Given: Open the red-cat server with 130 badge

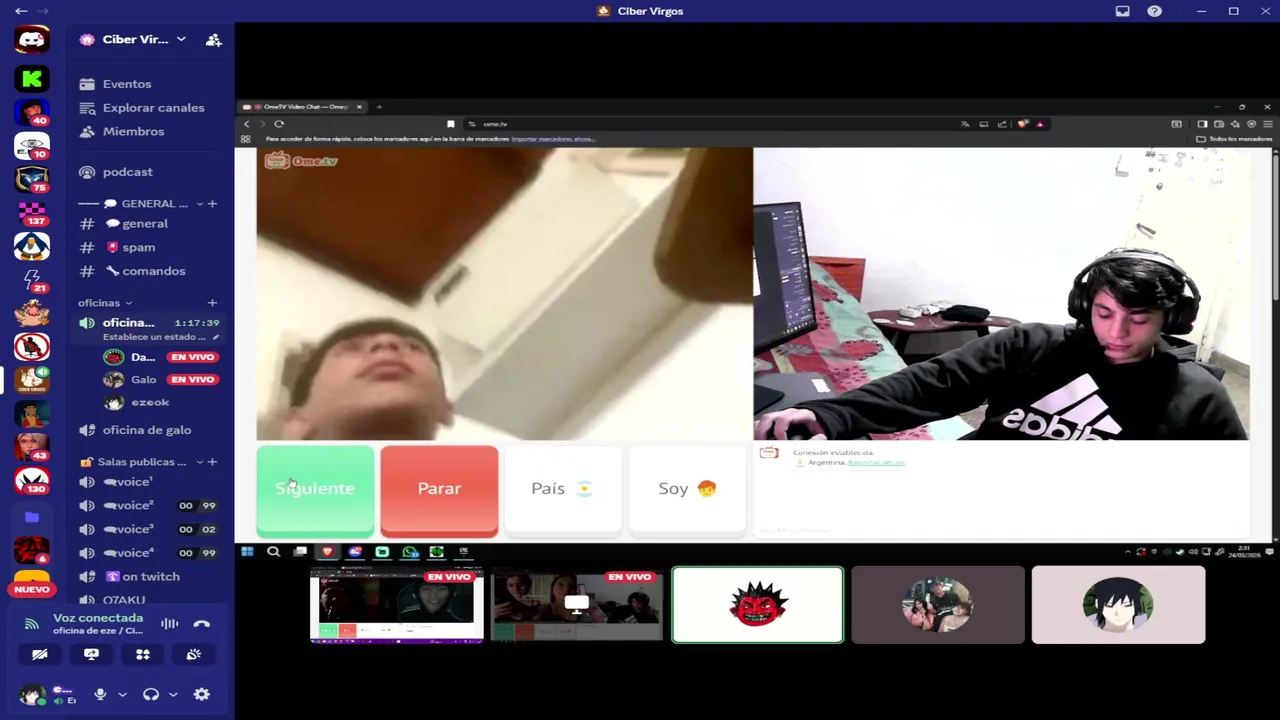Looking at the screenshot, I should tap(32, 481).
